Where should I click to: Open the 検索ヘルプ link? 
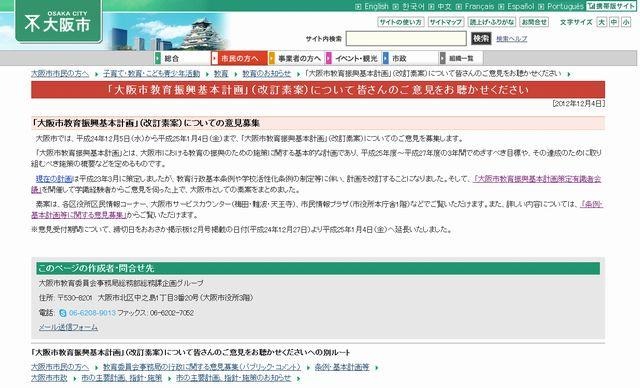(511, 39)
